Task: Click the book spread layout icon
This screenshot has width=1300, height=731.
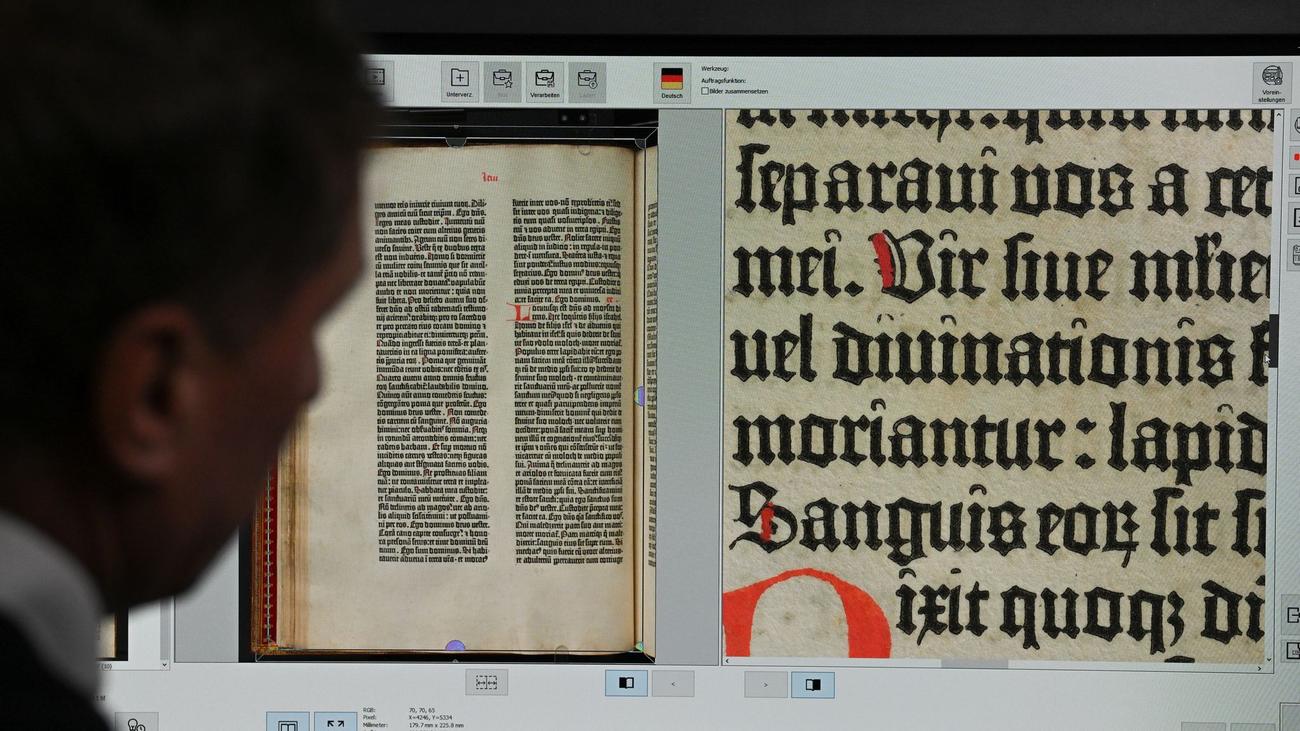Action: click(287, 723)
